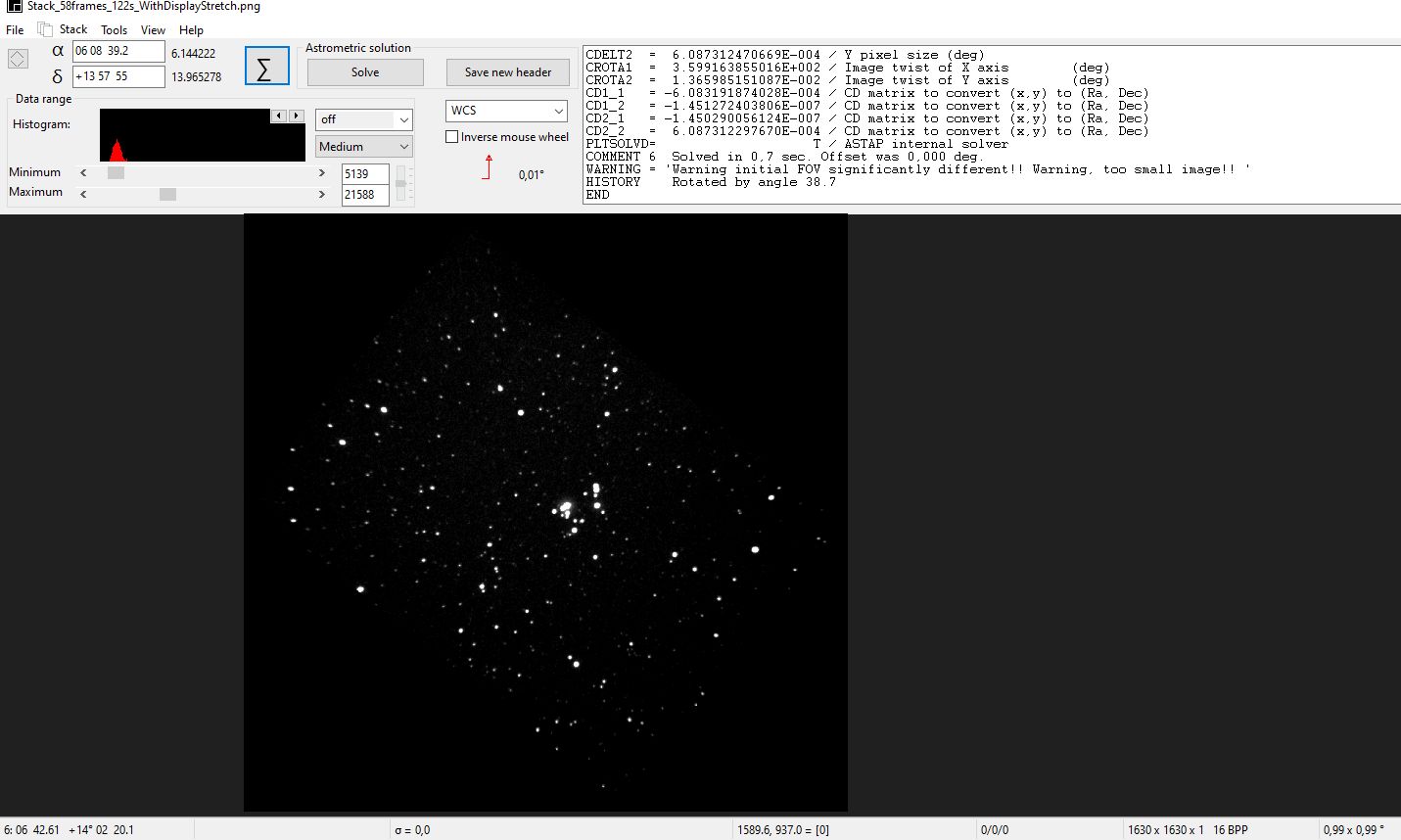
Task: Click the Minimum slider thumb
Action: [x=116, y=172]
